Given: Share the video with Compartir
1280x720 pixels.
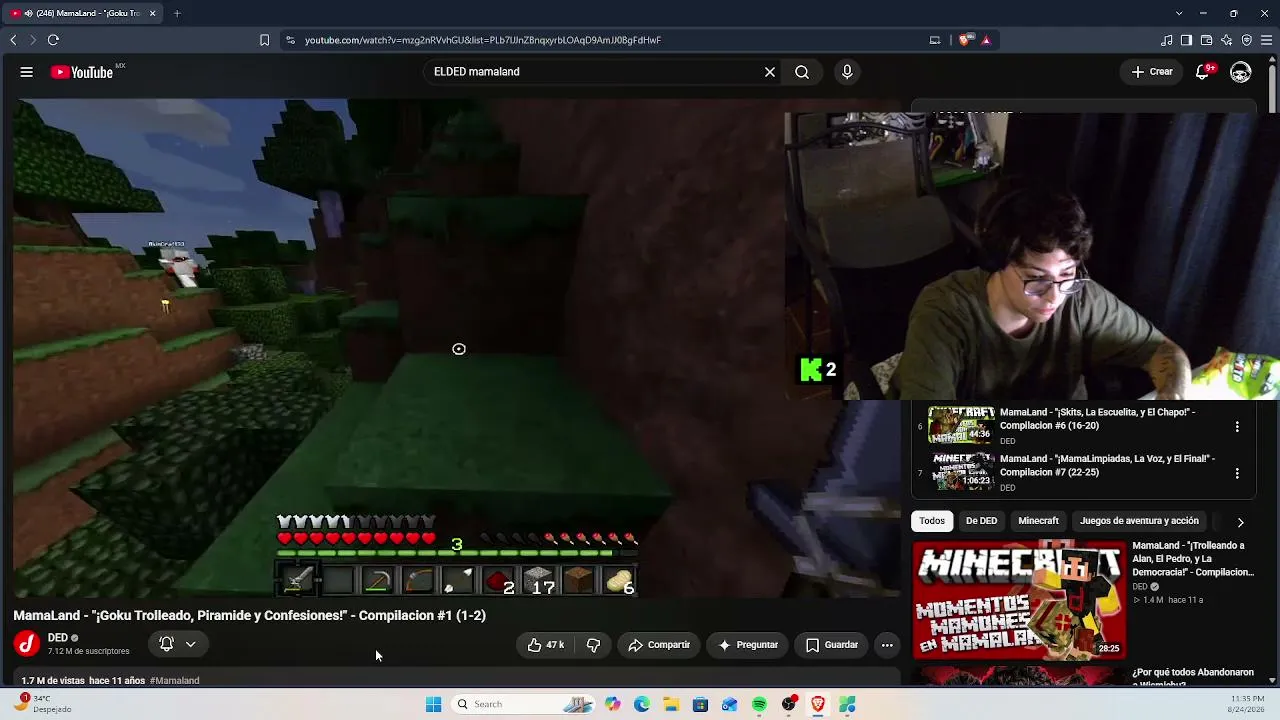Looking at the screenshot, I should click(x=659, y=645).
